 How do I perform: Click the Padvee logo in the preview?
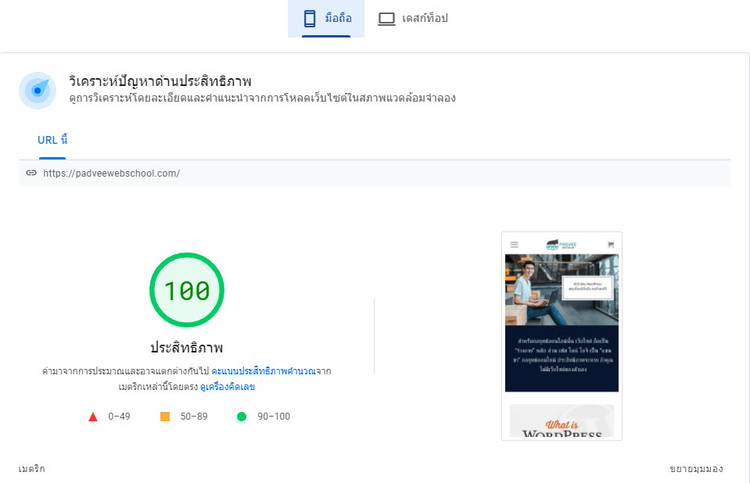[561, 244]
